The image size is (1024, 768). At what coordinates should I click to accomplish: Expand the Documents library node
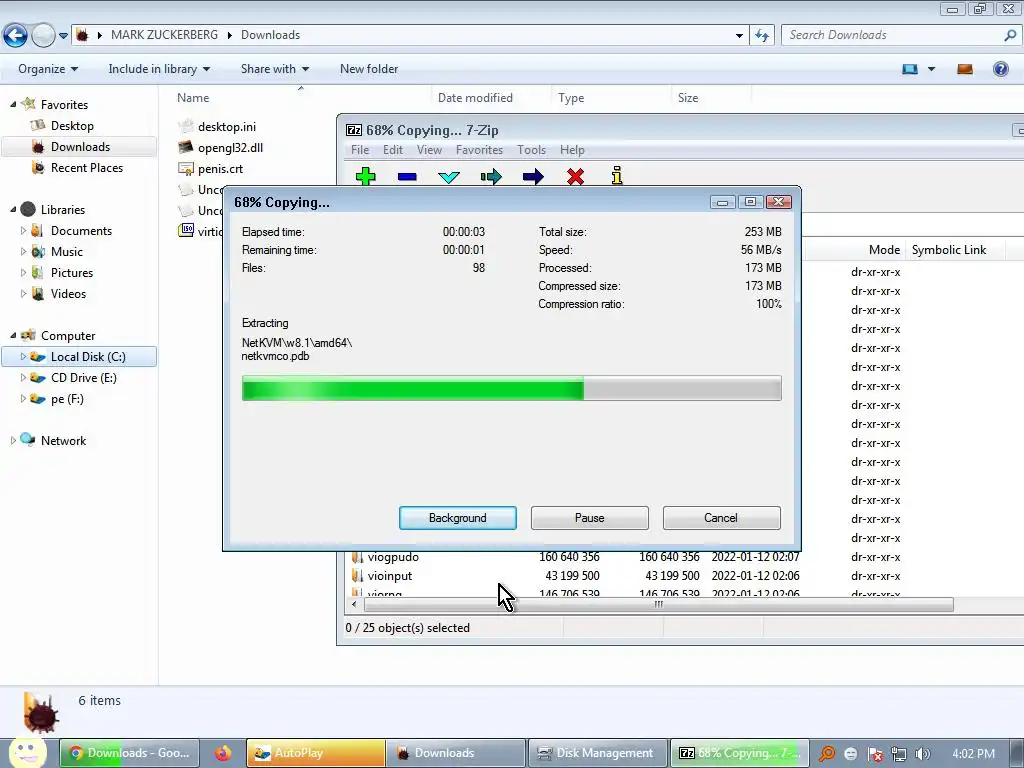23,231
